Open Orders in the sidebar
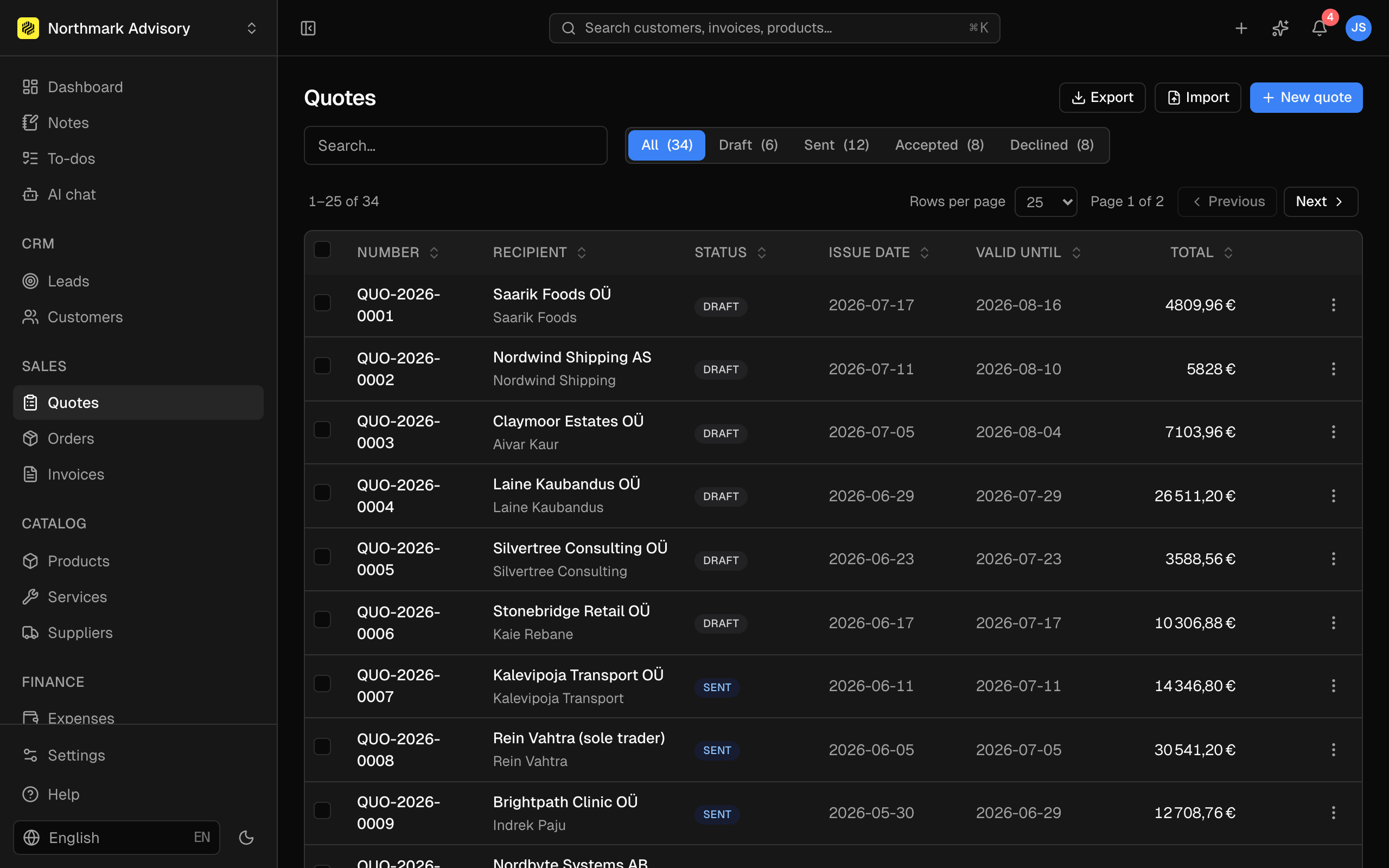This screenshot has width=1389, height=868. [138, 438]
